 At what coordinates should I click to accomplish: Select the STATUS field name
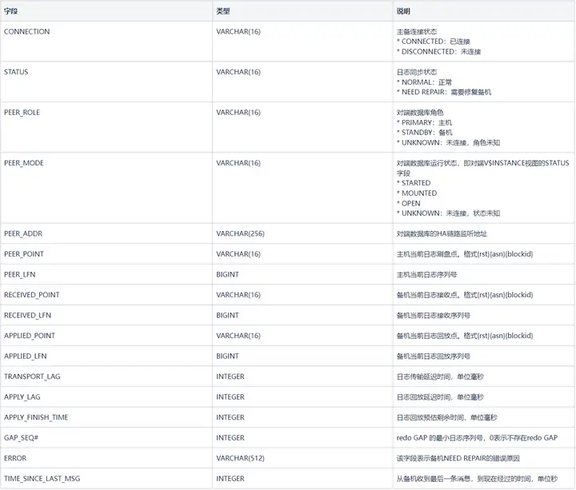pos(16,72)
